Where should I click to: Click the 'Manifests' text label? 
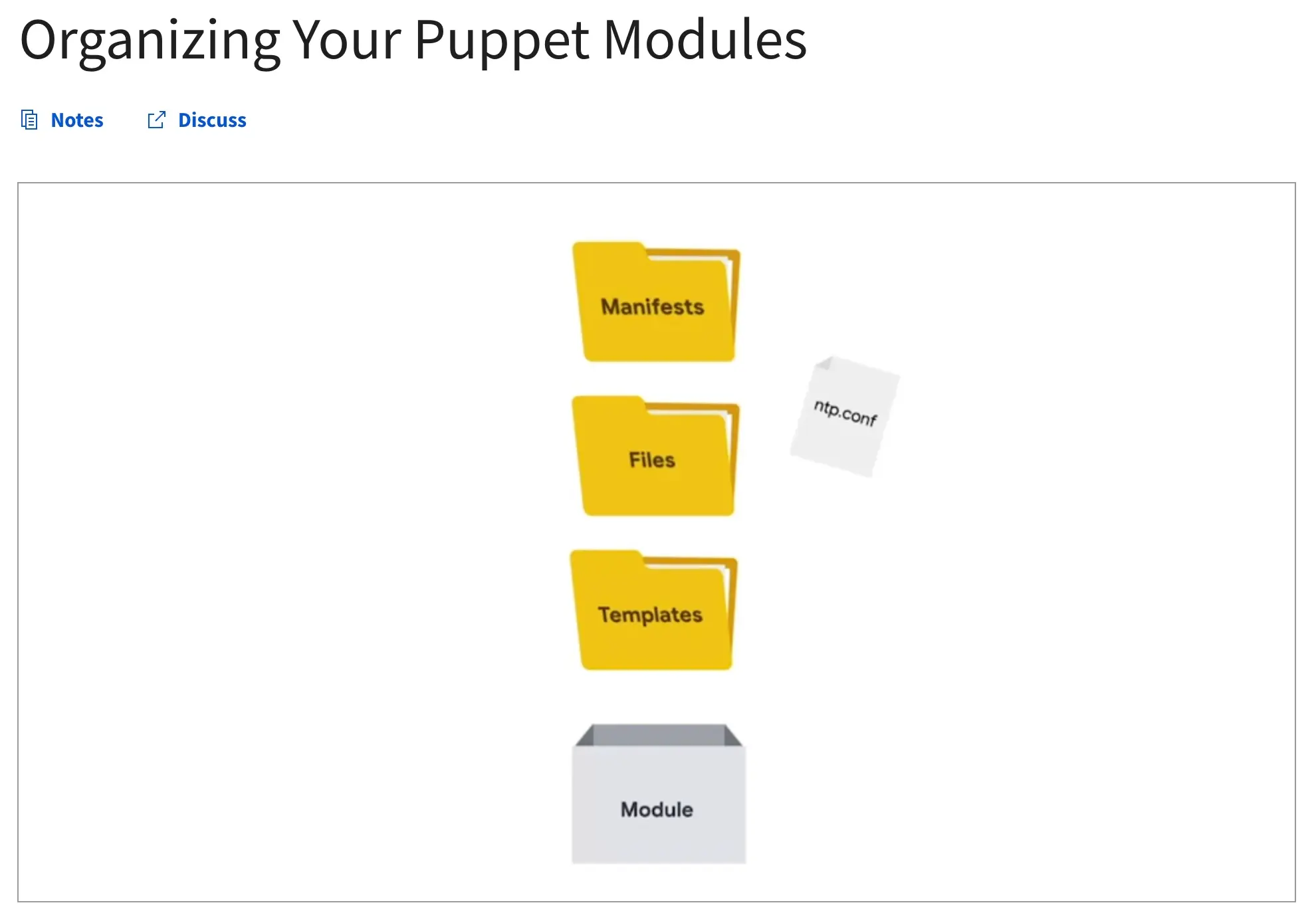click(652, 307)
